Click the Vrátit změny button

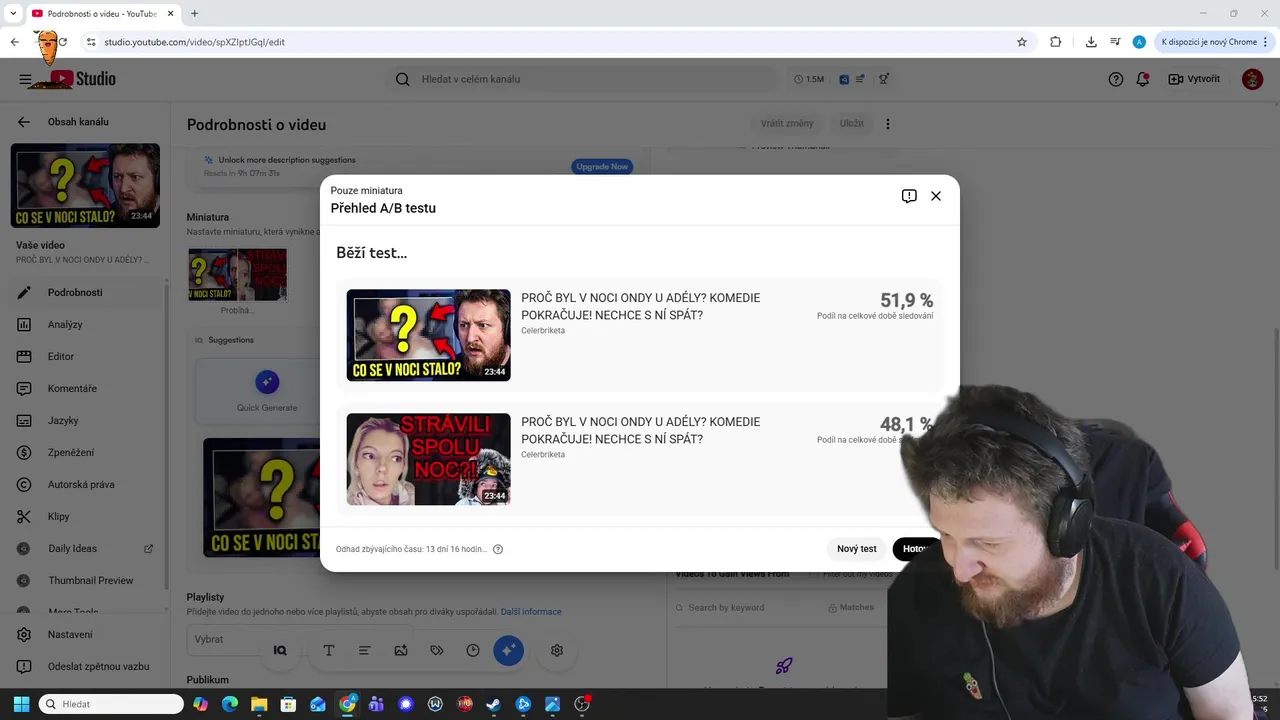pos(787,124)
